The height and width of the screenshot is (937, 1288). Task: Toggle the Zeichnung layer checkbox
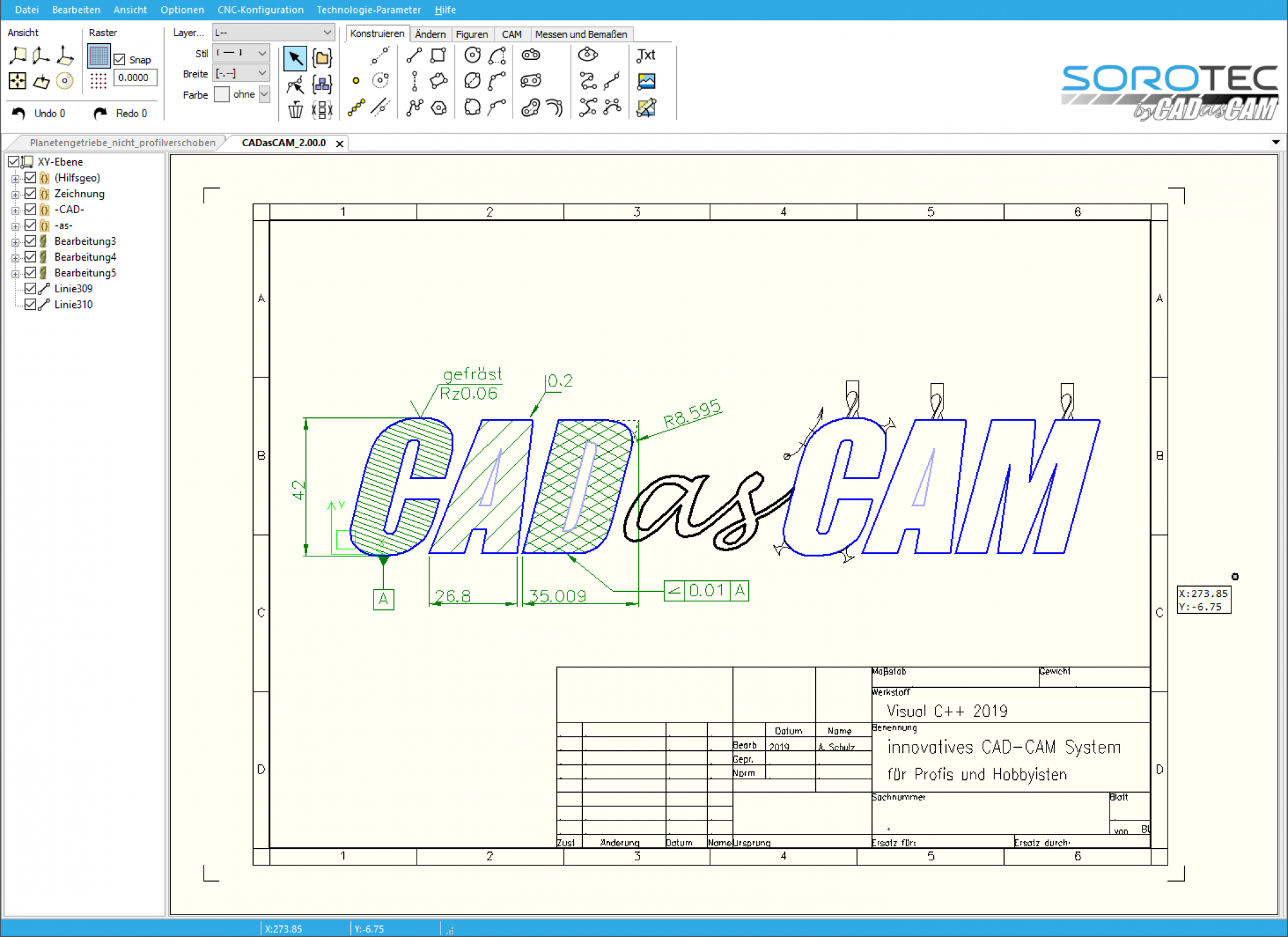pos(30,193)
